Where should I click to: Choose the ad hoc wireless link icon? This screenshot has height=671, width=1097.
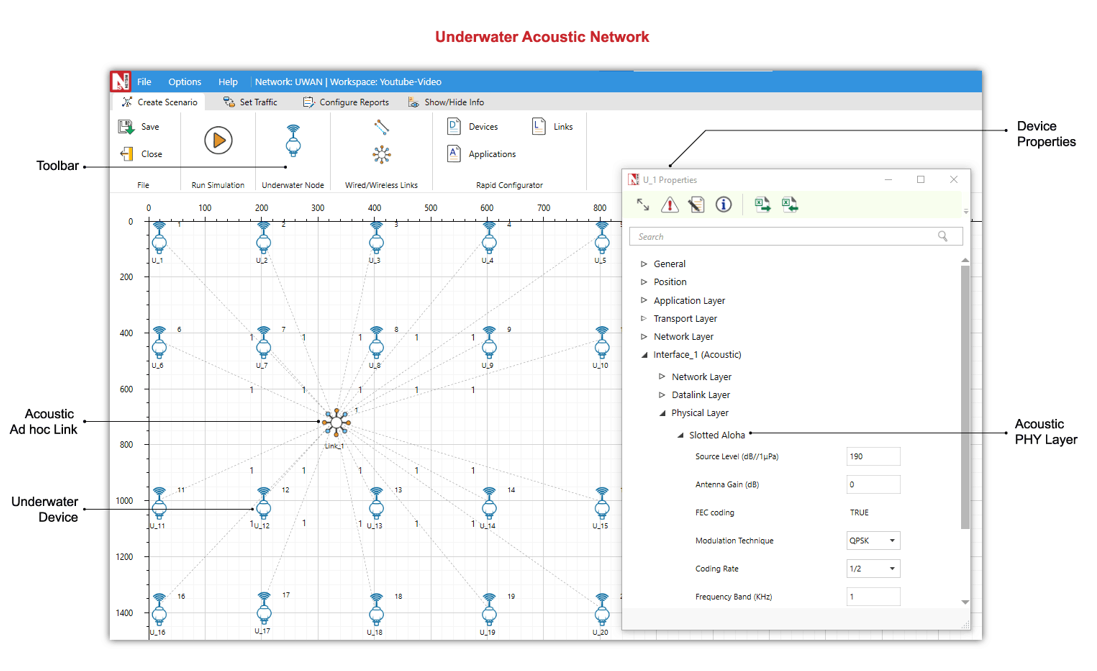(x=381, y=154)
